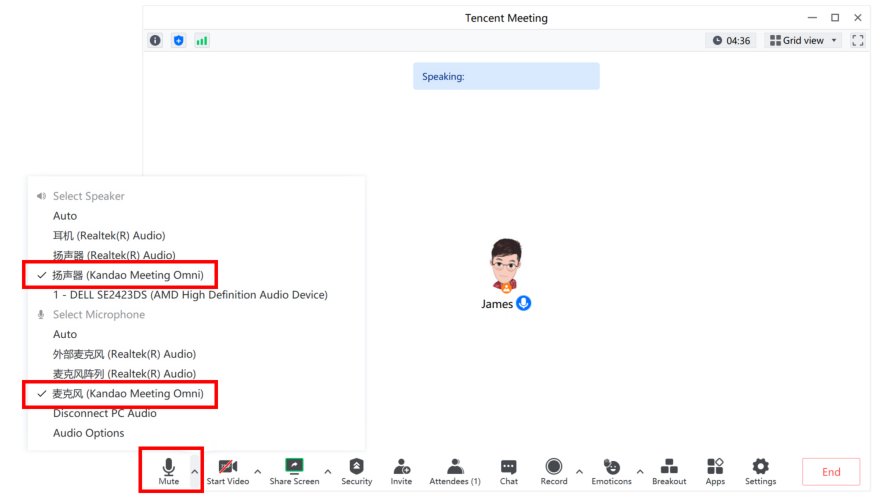
Task: Expand the arrow beside Record
Action: click(580, 471)
